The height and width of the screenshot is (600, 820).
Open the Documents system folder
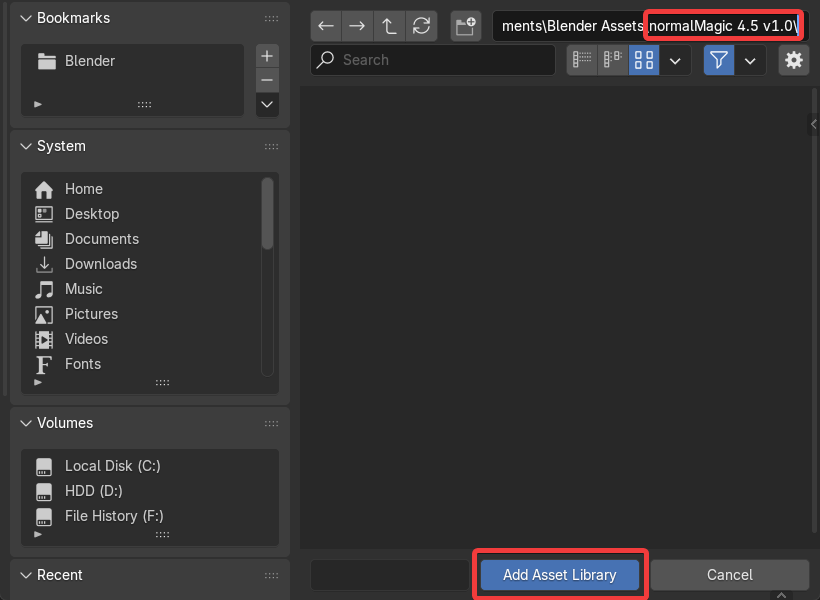(x=101, y=239)
